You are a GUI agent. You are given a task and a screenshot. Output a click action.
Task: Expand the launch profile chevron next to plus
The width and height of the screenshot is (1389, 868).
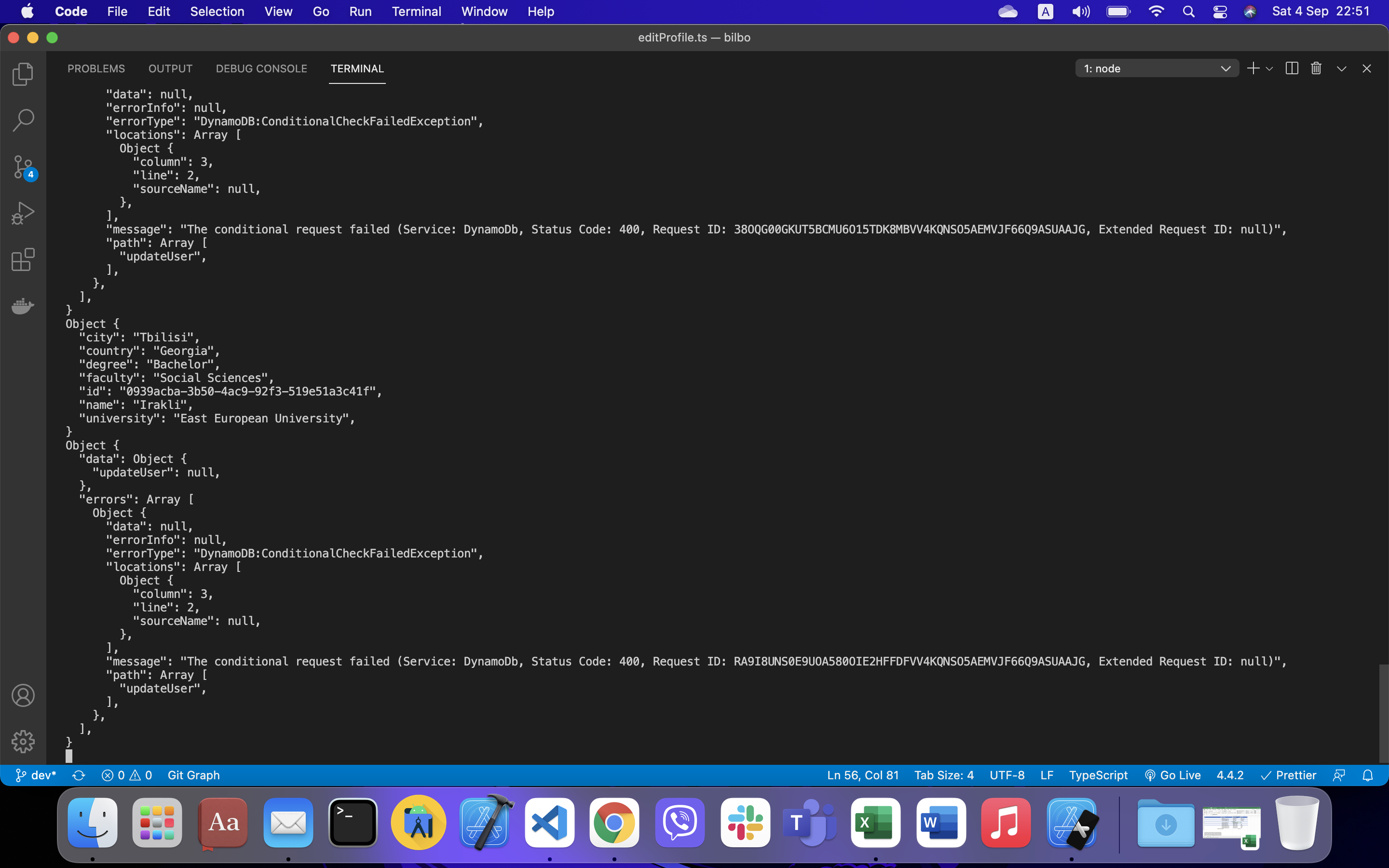(x=1269, y=68)
